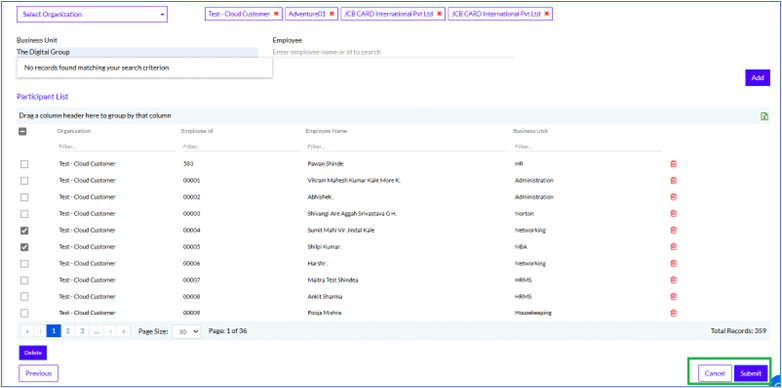
Task: Delete employee 00001 row trash icon
Action: point(673,181)
